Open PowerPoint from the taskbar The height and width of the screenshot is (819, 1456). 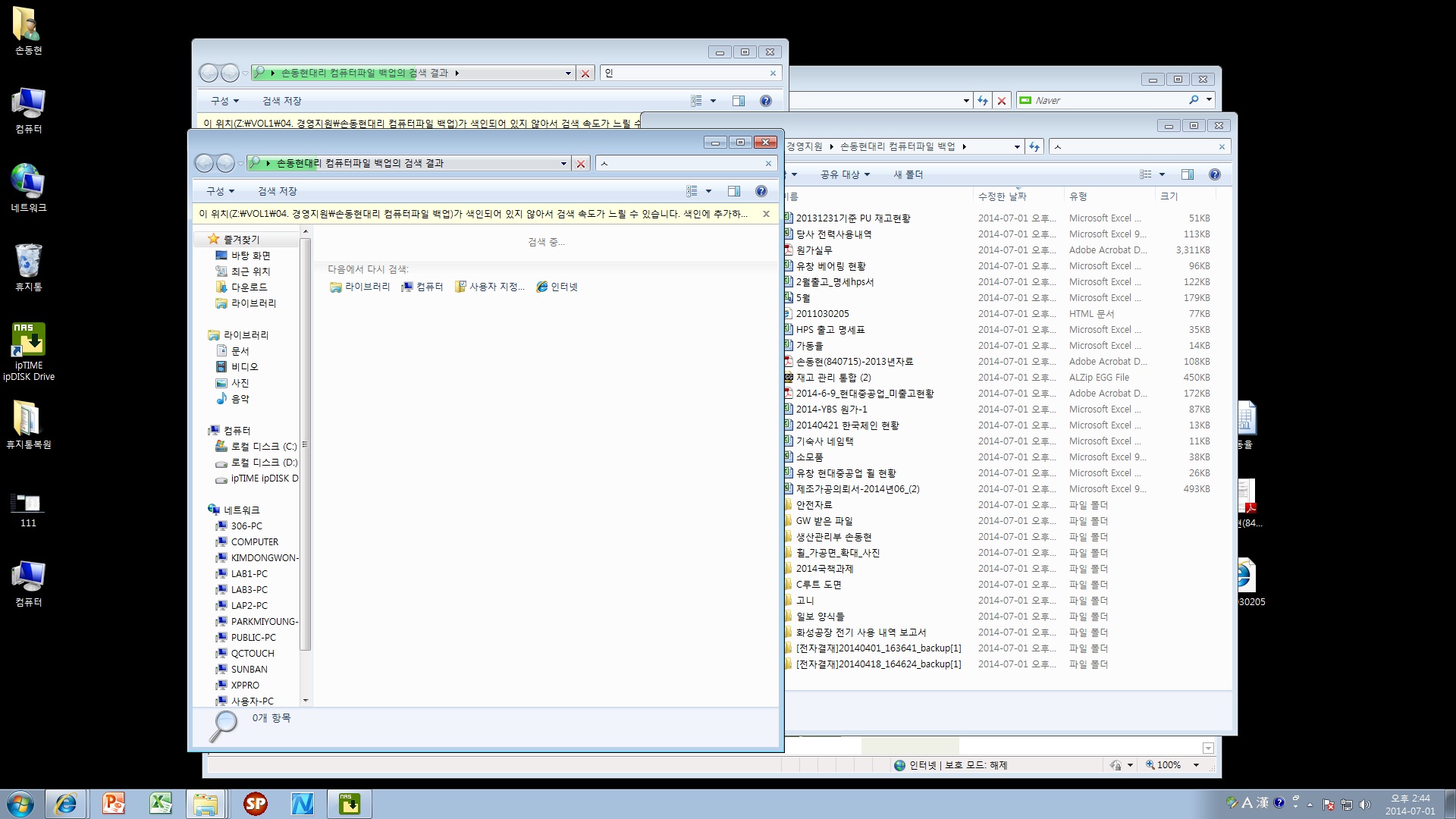tap(114, 803)
